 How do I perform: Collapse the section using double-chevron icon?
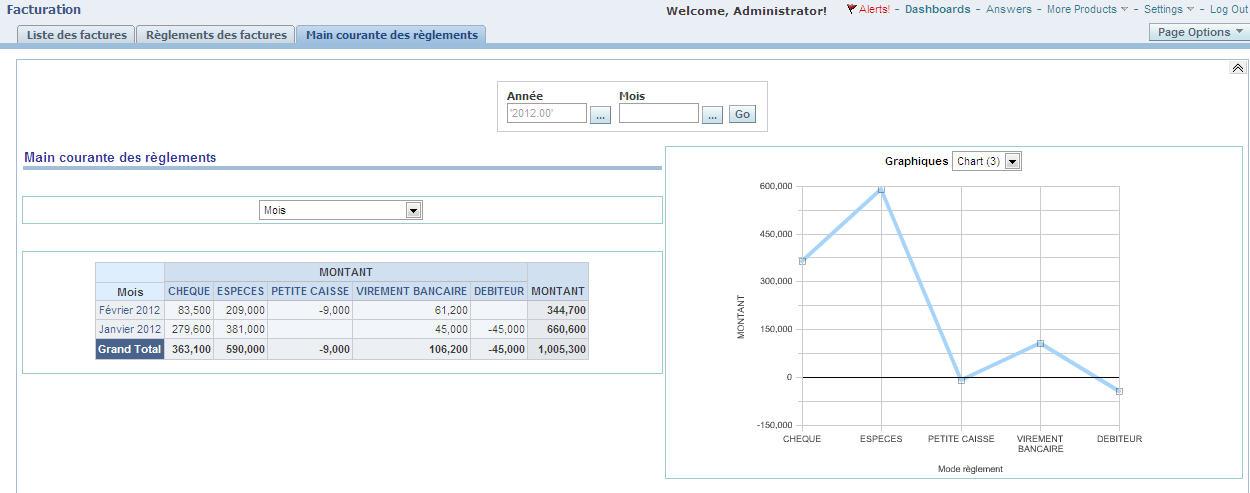coord(1237,68)
